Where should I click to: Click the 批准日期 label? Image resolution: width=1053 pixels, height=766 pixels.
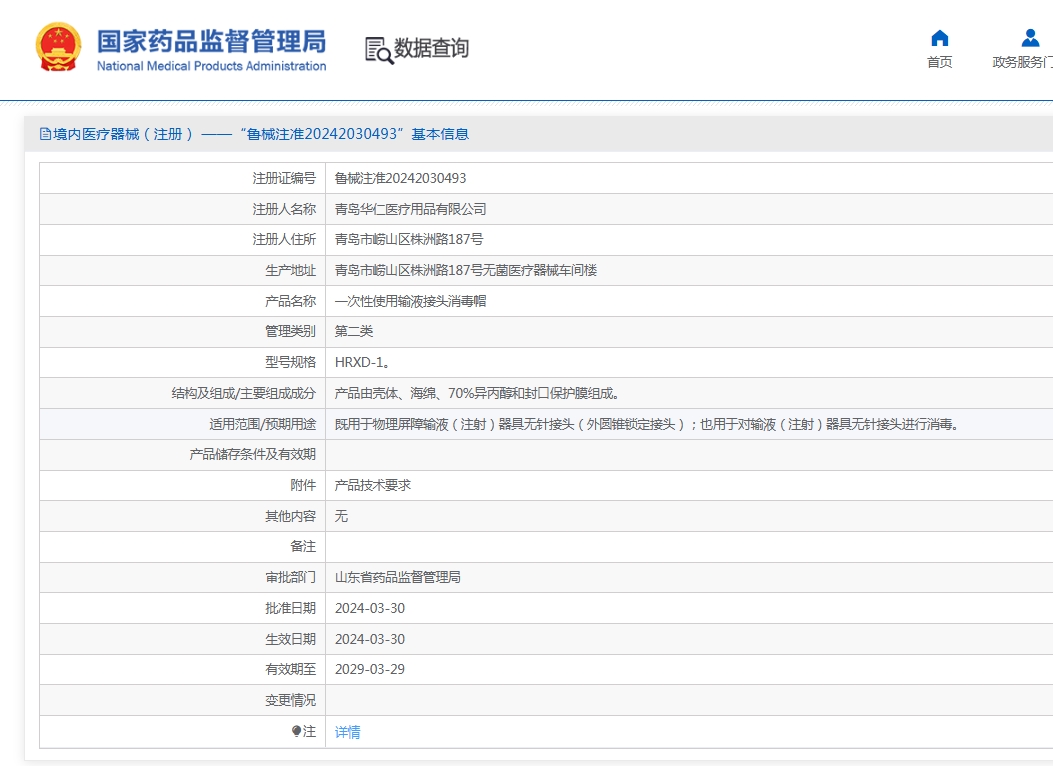290,608
